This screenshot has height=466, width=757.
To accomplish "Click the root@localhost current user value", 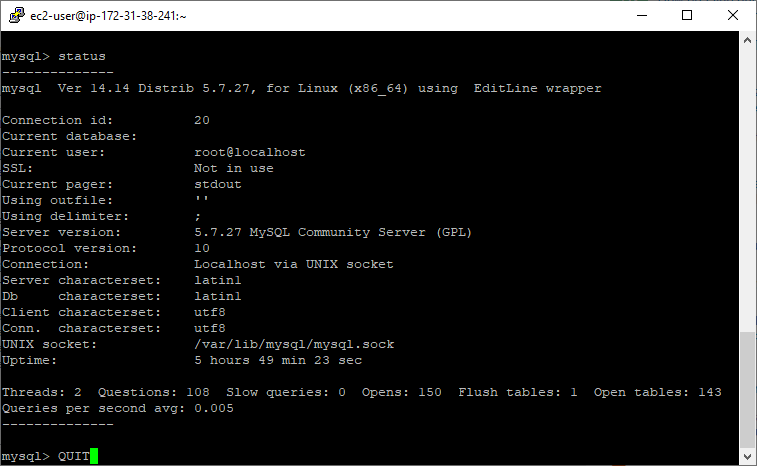I will pos(250,152).
